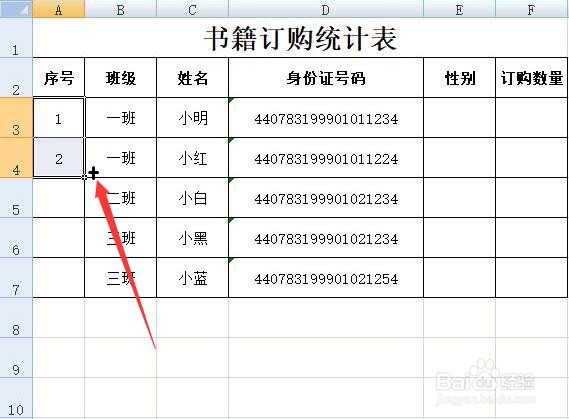This screenshot has width=569, height=419.
Task: Select cell A3 containing 1
Action: (x=59, y=118)
